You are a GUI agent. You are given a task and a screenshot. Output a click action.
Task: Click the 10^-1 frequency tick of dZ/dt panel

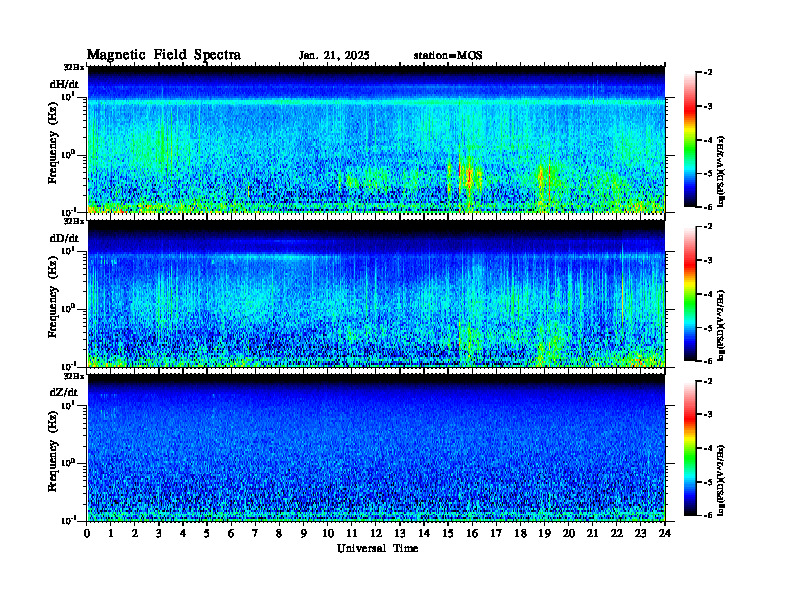68,520
